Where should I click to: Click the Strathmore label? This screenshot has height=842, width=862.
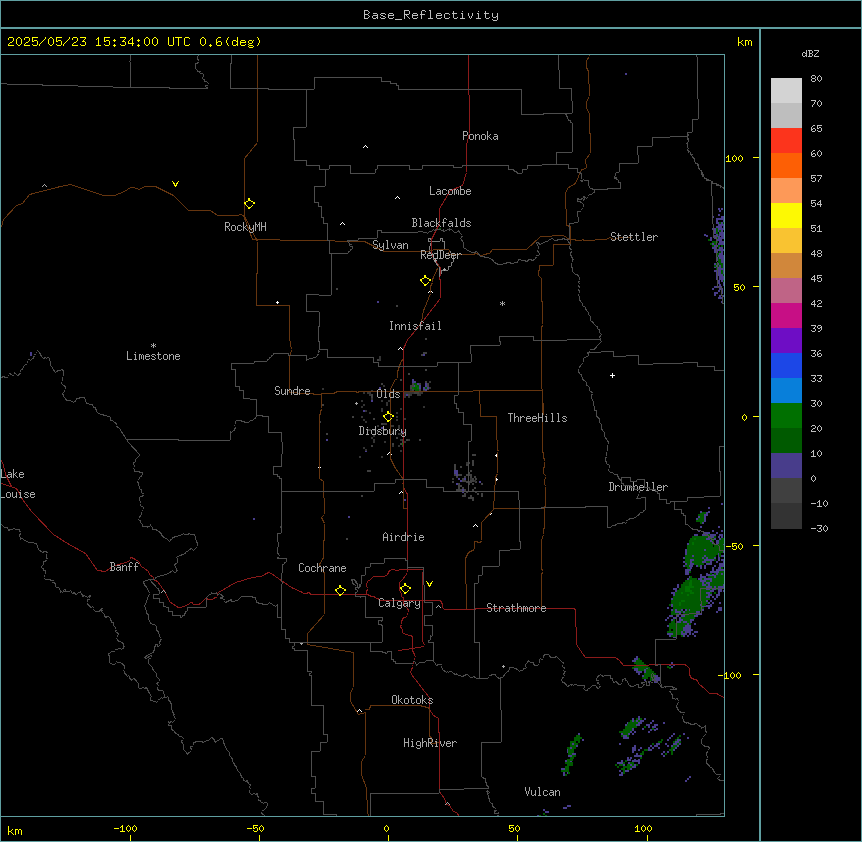(x=516, y=608)
